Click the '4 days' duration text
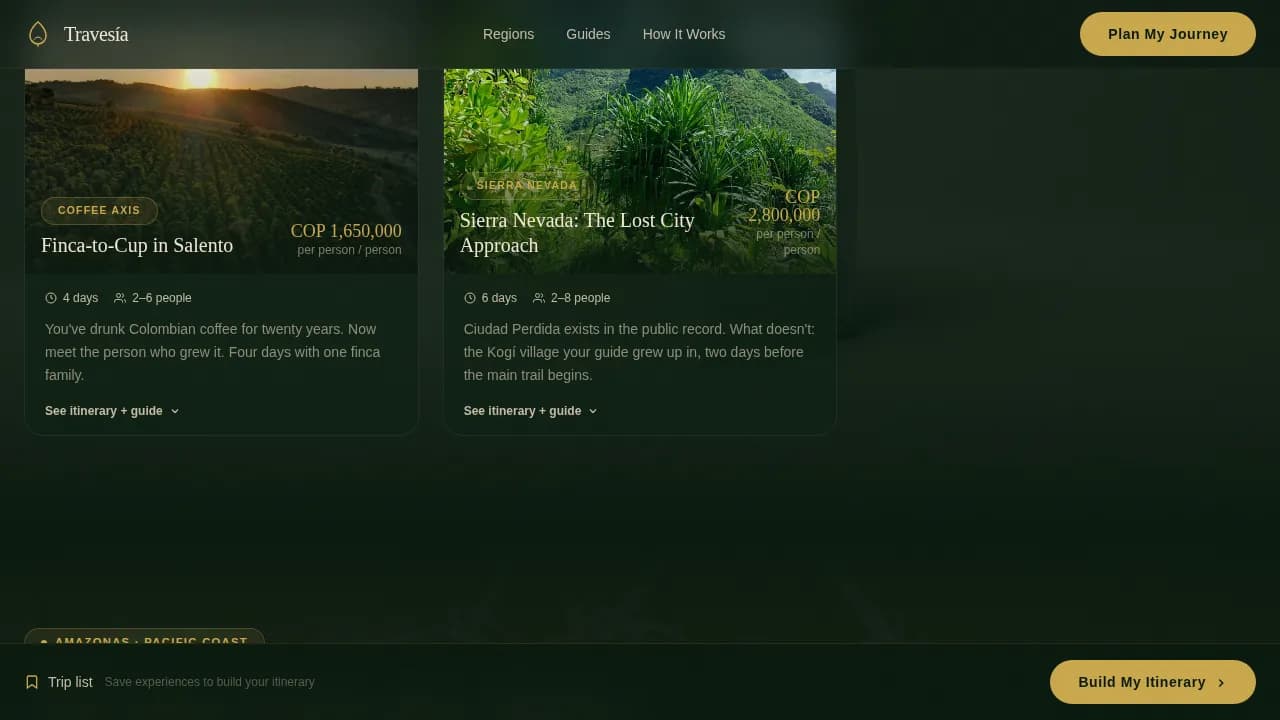Image resolution: width=1280 pixels, height=720 pixels. pos(80,298)
